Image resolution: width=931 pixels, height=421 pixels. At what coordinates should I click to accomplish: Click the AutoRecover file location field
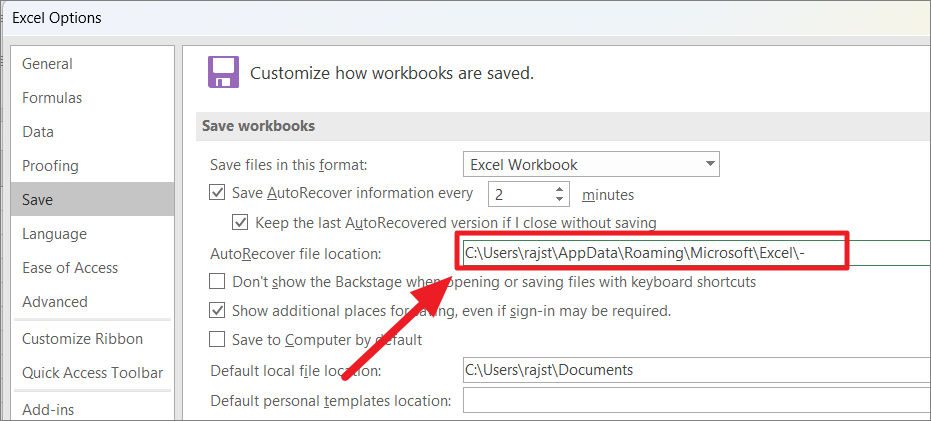696,254
